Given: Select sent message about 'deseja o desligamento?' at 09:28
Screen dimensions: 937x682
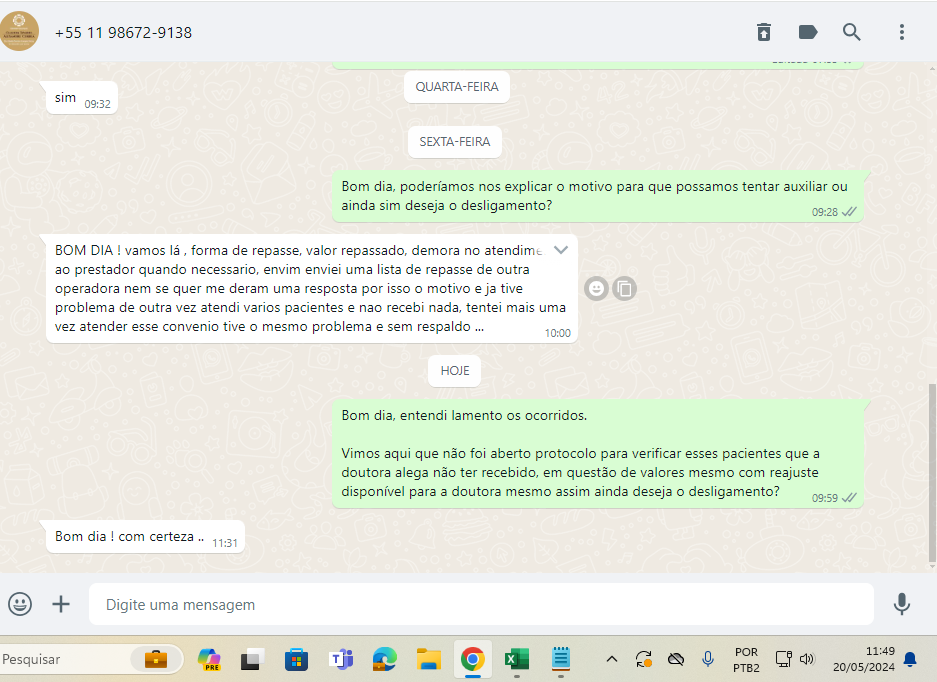Looking at the screenshot, I should 598,196.
